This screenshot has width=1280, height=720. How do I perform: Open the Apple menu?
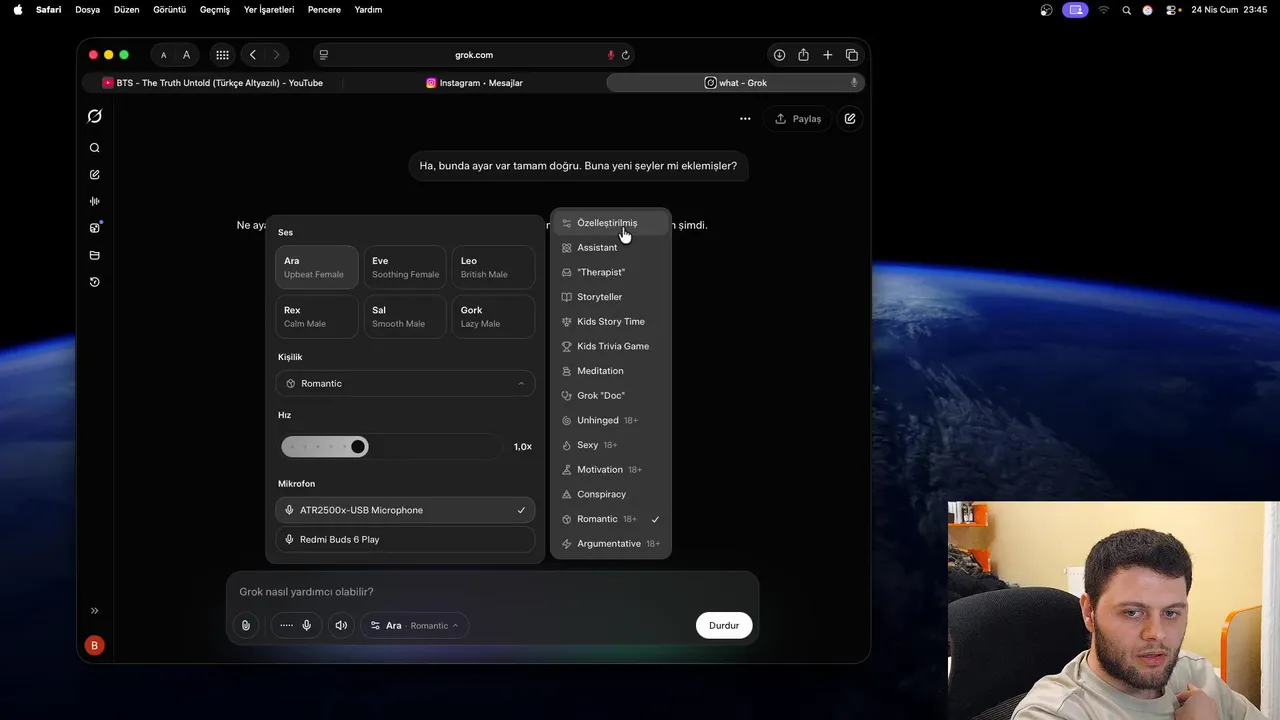coord(17,10)
